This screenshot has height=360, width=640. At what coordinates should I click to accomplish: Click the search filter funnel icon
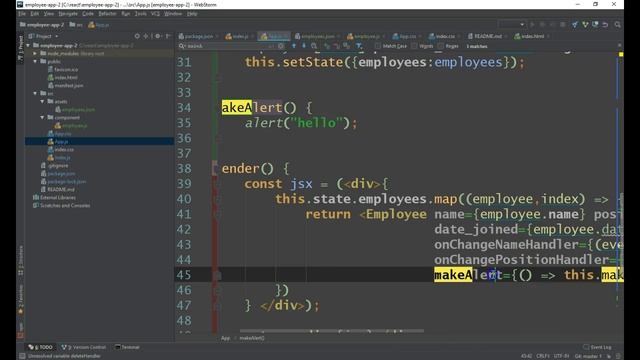click(x=359, y=46)
